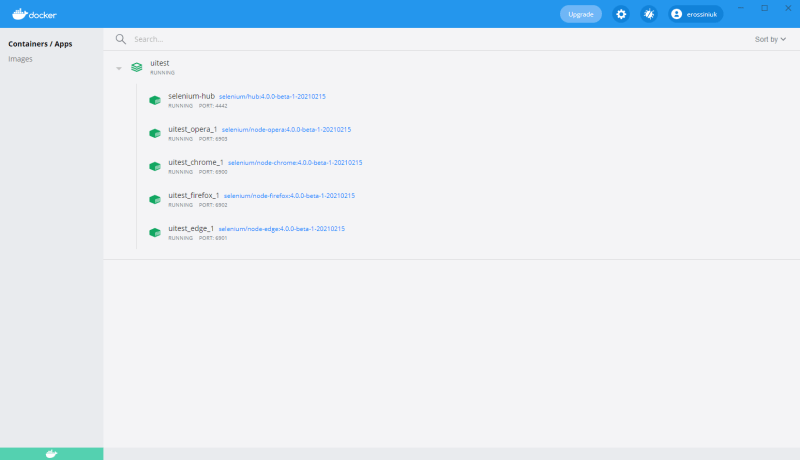Close the Docker Desktop window
Image resolution: width=800 pixels, height=460 pixels.
tap(788, 8)
